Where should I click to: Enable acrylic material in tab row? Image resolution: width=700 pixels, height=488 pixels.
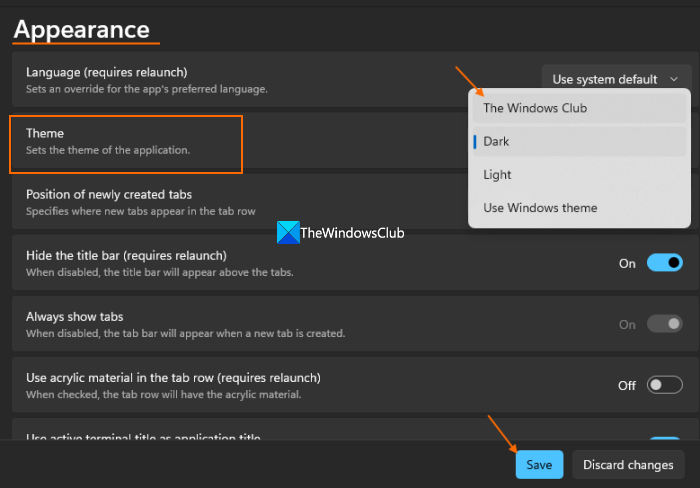664,385
